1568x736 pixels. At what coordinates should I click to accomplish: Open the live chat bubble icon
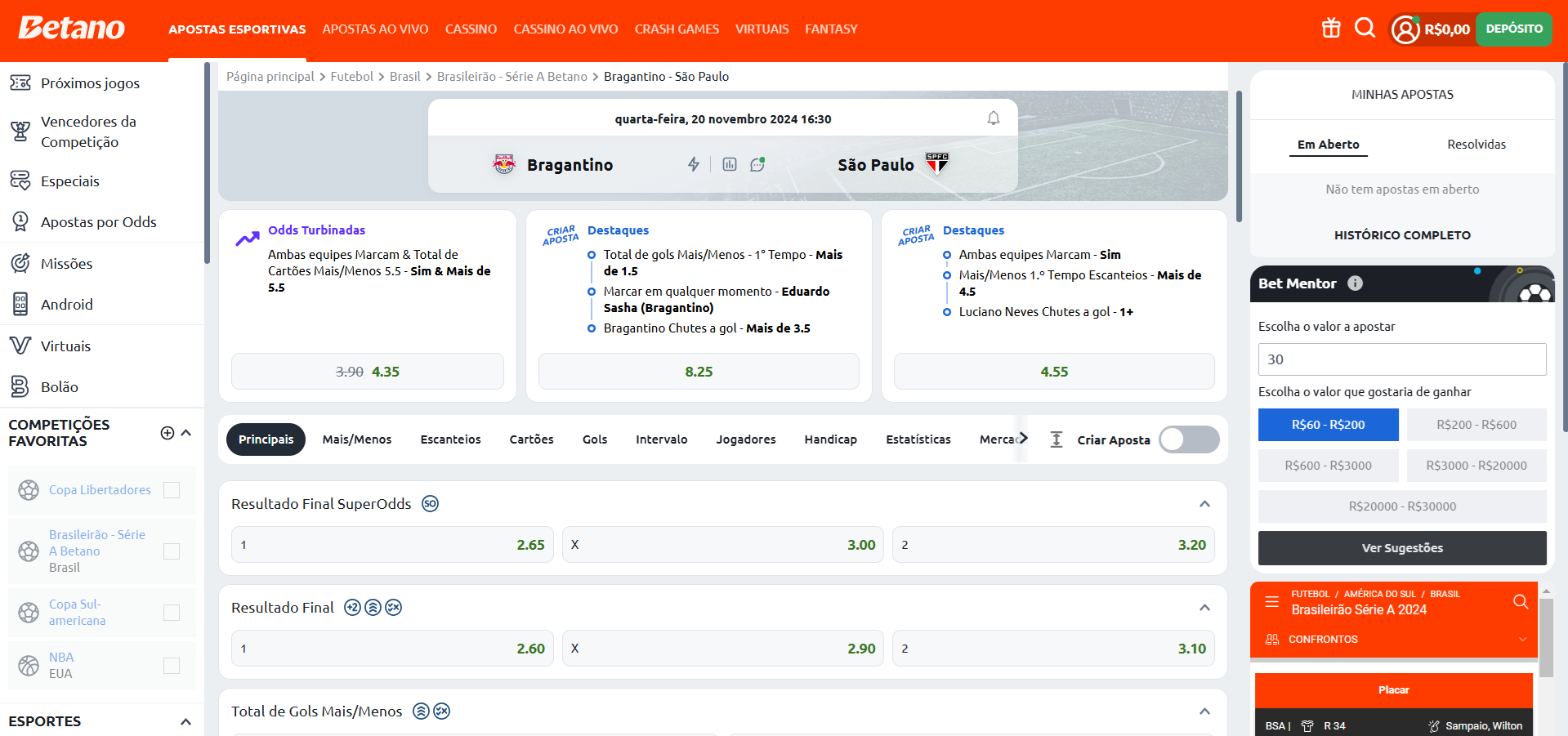757,164
